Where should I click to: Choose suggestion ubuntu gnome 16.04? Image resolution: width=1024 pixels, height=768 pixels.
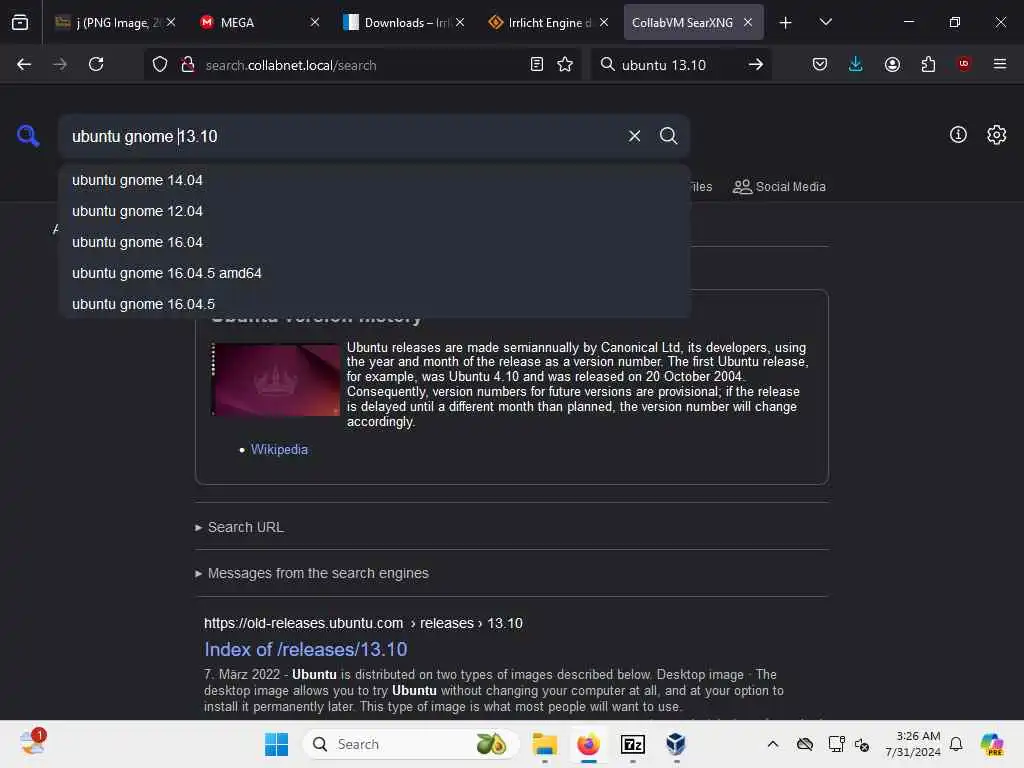pos(374,242)
